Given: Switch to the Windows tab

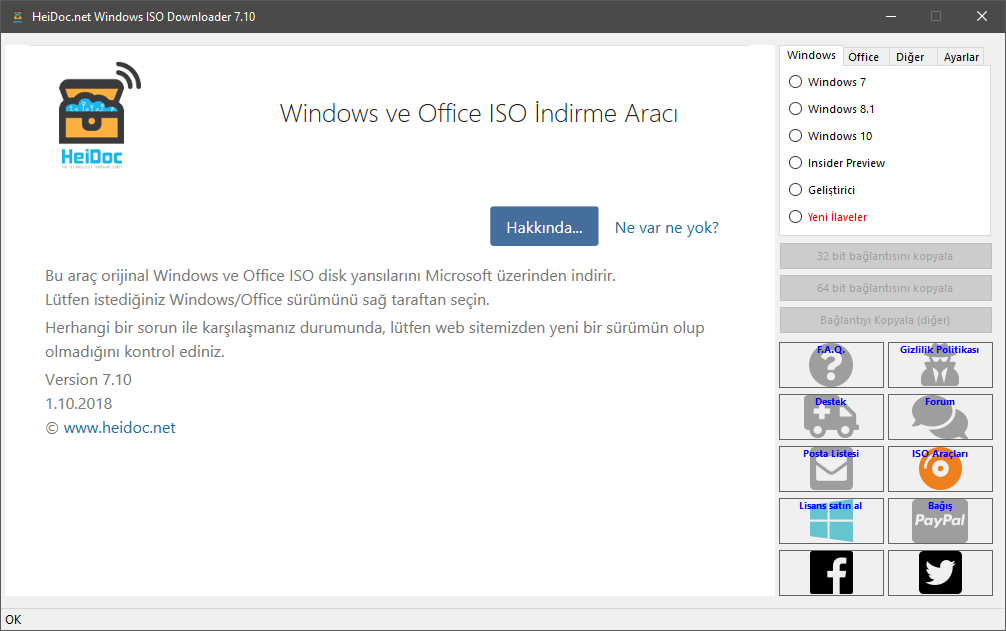Looking at the screenshot, I should (x=811, y=55).
